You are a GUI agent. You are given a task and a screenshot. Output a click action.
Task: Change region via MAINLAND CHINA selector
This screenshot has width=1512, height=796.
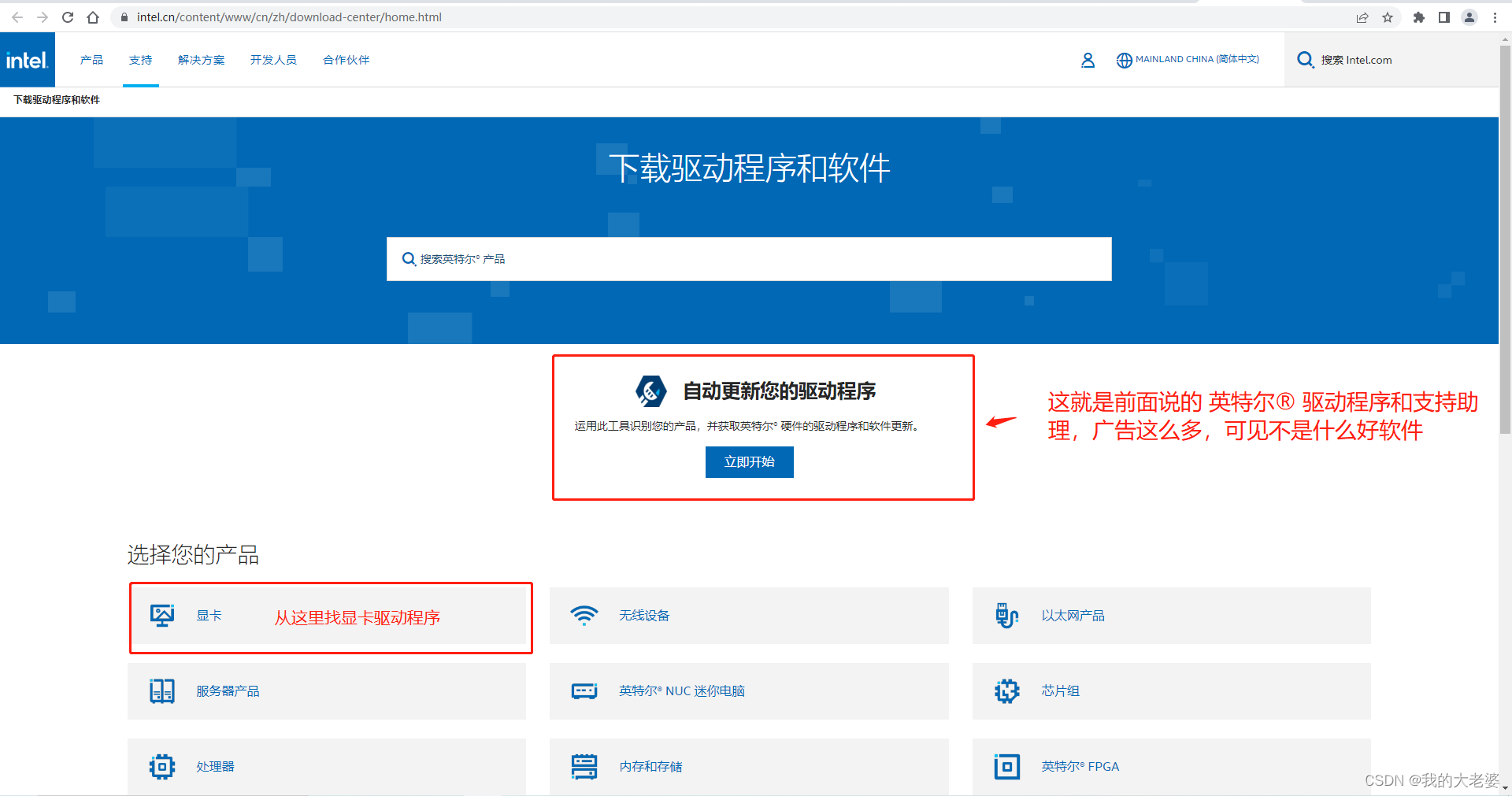click(x=1197, y=60)
